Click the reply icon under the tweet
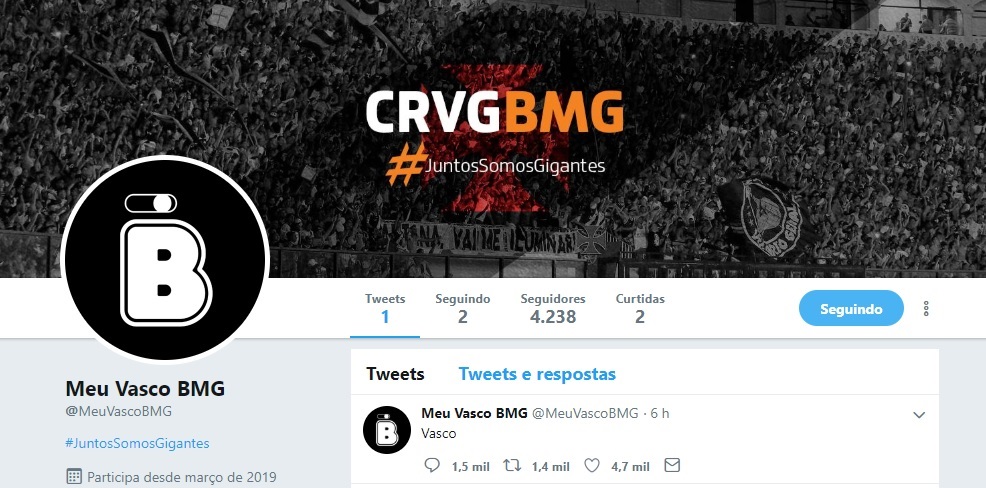Screen dimensions: 986x488 click(432, 465)
